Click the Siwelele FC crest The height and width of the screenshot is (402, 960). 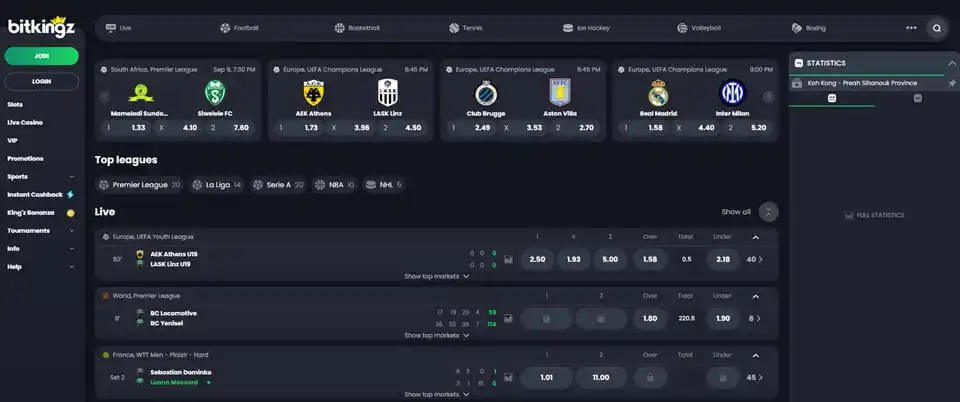click(215, 93)
